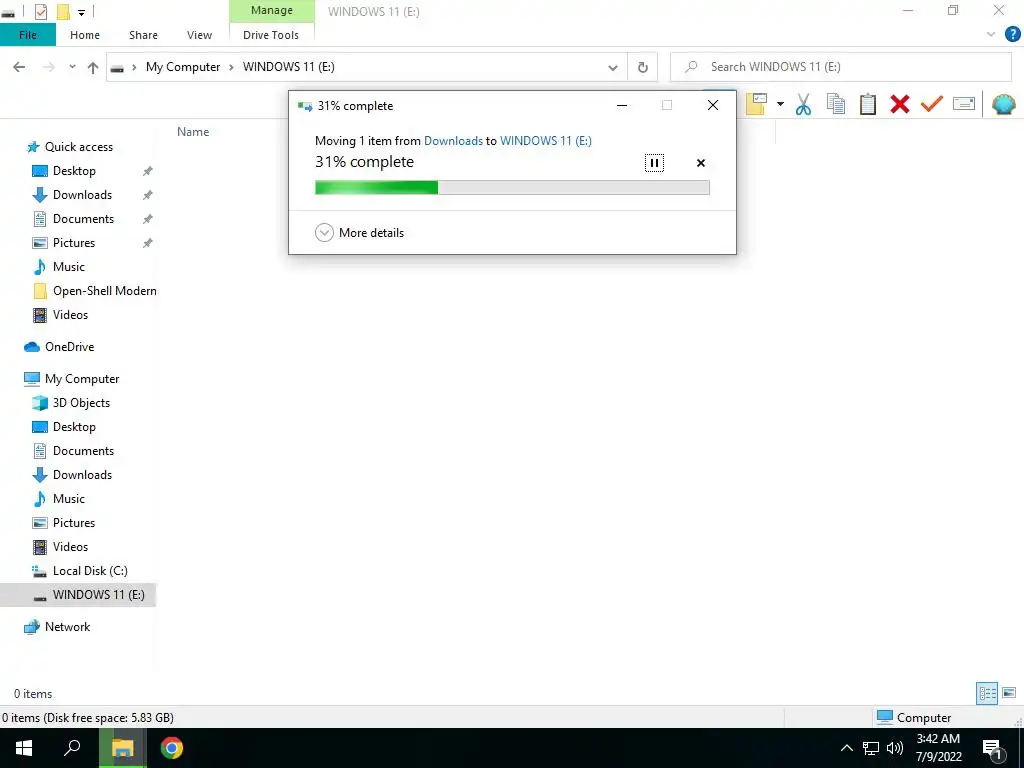Click the Email envelope toolbar icon
This screenshot has width=1024, height=768.
[963, 104]
